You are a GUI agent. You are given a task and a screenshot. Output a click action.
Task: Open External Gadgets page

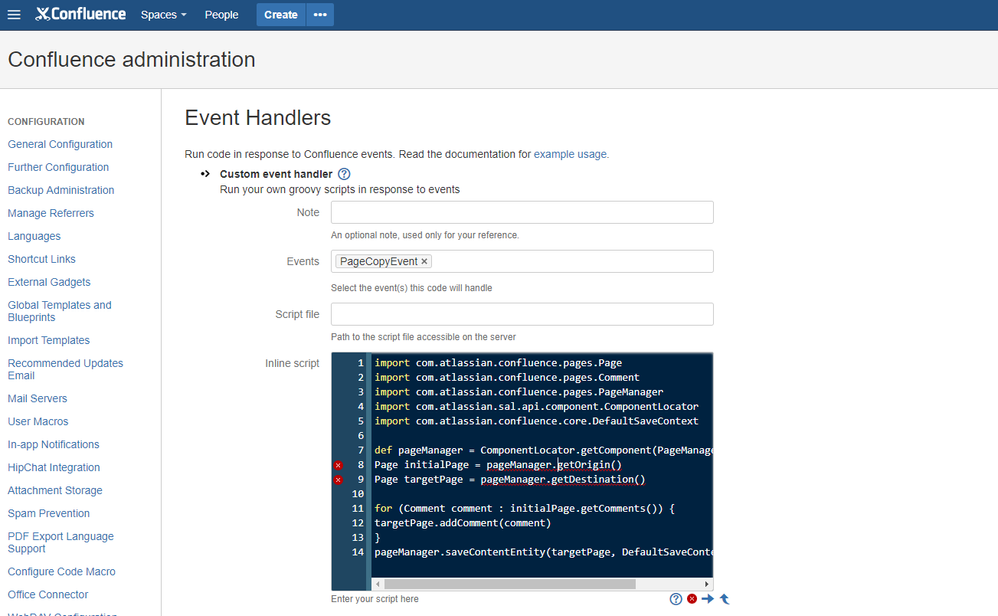pyautogui.click(x=49, y=282)
